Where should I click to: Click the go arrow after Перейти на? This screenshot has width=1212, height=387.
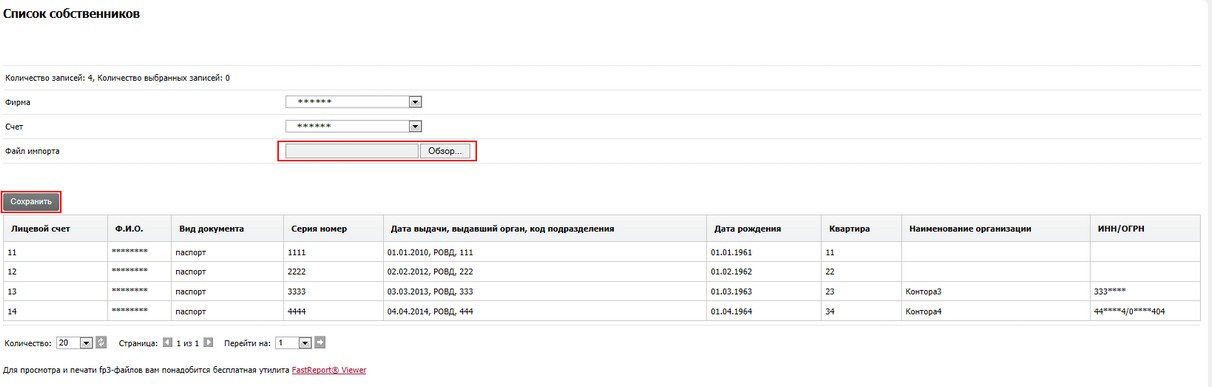click(x=320, y=343)
